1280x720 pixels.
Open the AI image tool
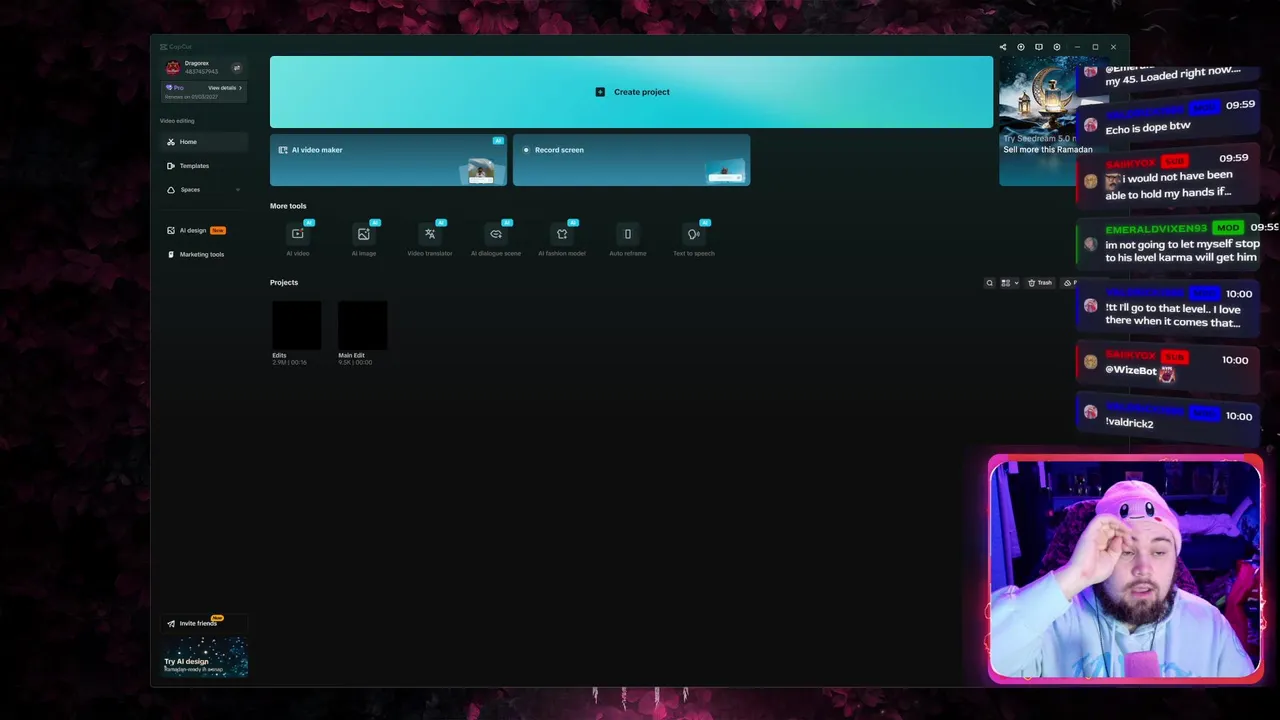coord(364,239)
